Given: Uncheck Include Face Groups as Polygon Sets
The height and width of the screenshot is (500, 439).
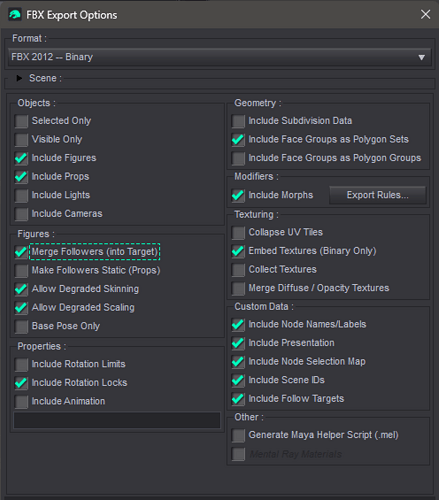Looking at the screenshot, I should click(x=238, y=140).
